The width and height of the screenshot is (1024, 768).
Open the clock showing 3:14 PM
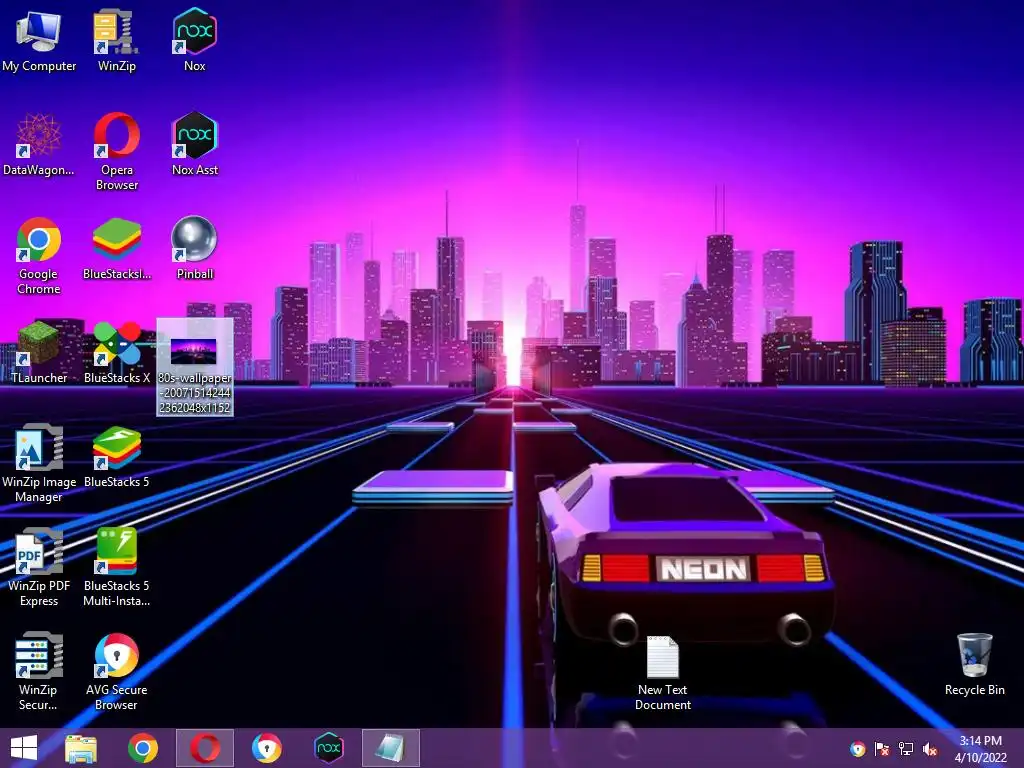coord(980,748)
